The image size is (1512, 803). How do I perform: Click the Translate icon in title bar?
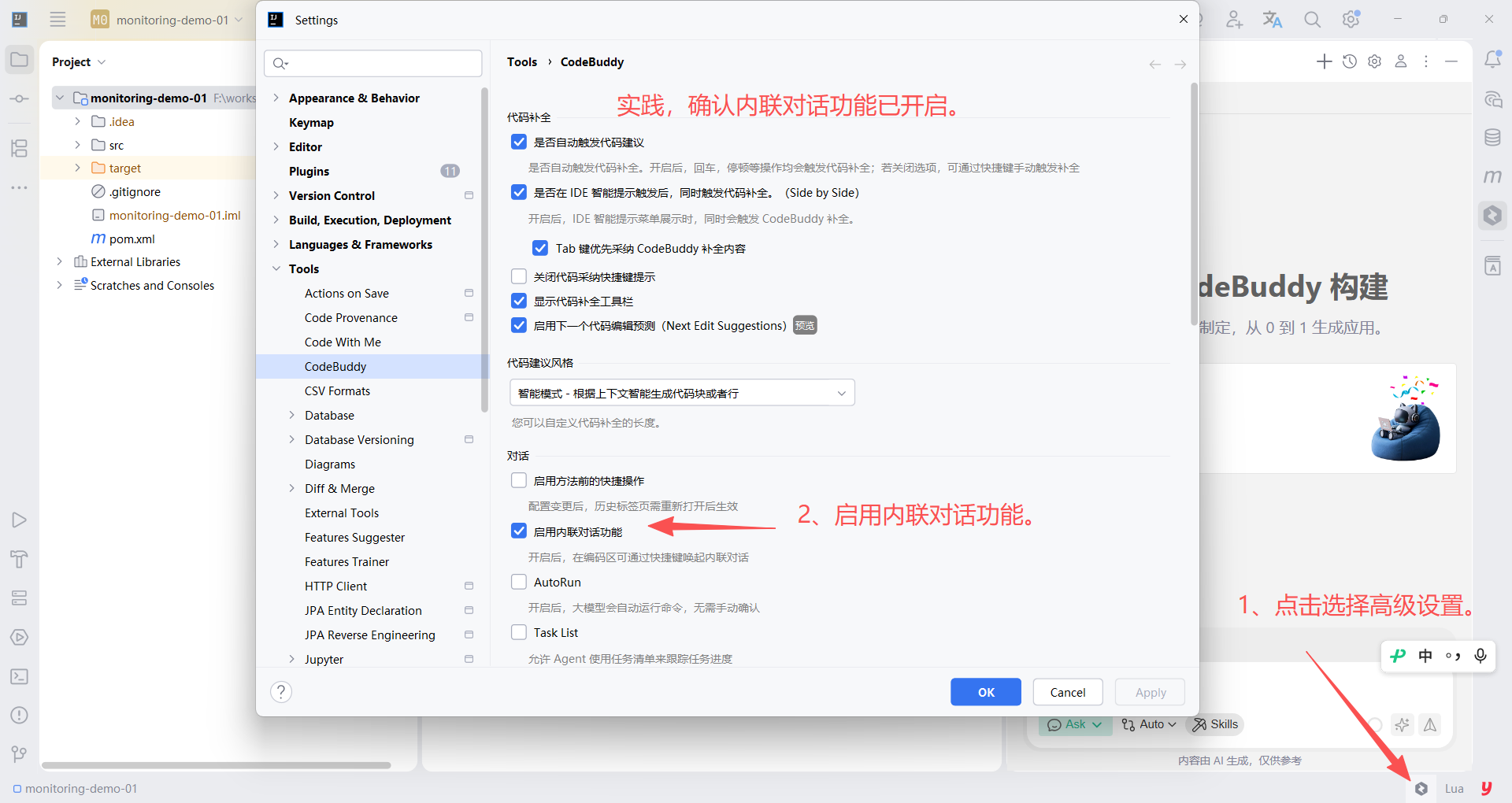click(1273, 20)
